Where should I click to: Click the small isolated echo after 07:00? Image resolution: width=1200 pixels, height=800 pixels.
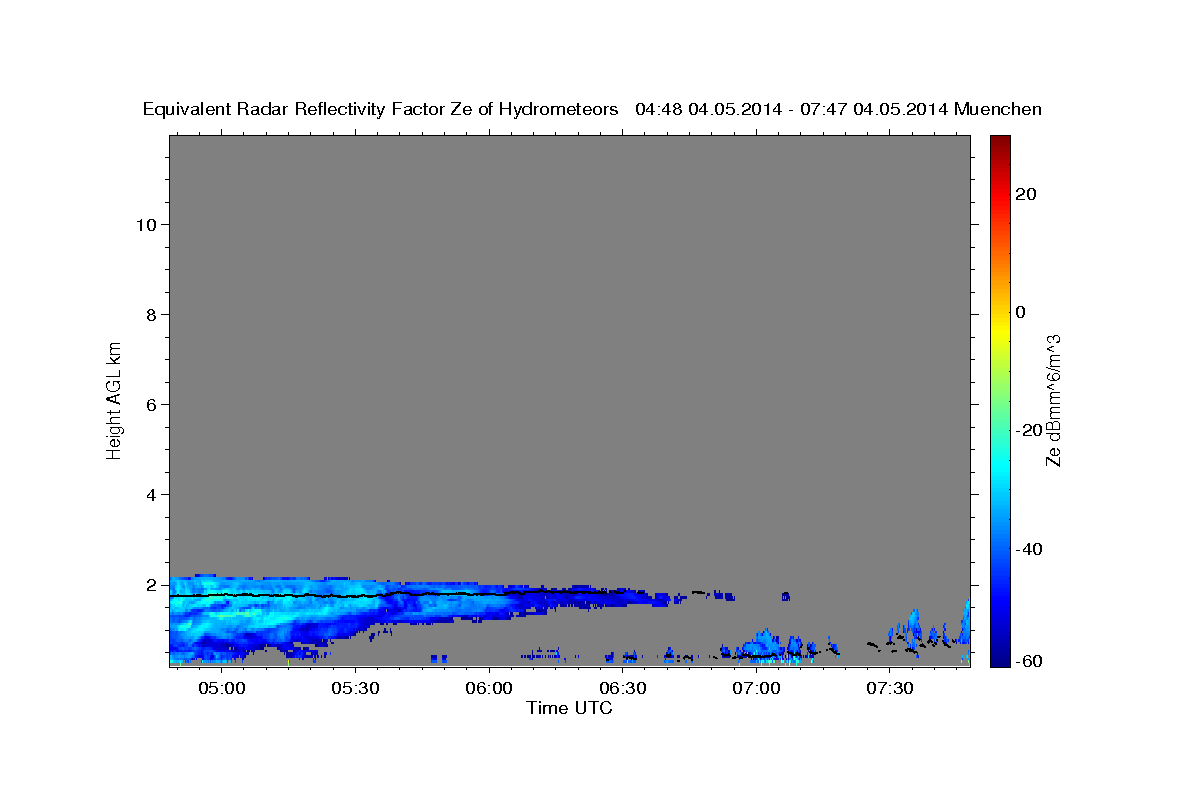pyautogui.click(x=785, y=596)
